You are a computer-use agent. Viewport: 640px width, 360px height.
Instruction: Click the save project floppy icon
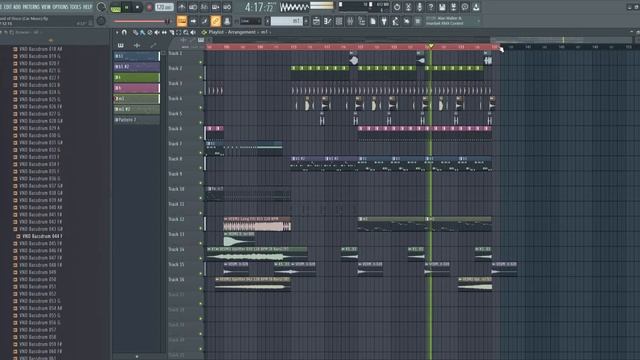click(x=442, y=7)
